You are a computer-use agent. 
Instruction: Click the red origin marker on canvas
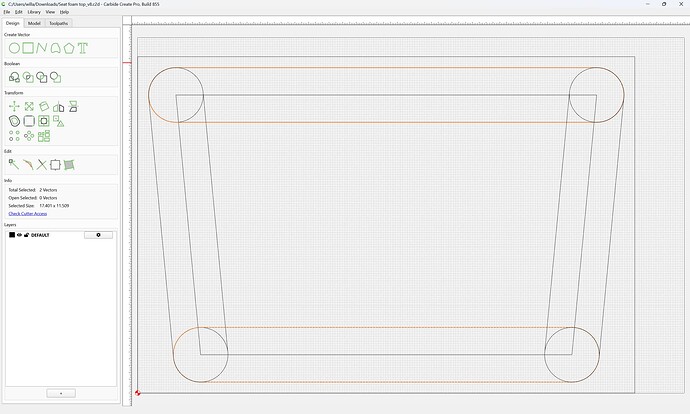point(138,393)
